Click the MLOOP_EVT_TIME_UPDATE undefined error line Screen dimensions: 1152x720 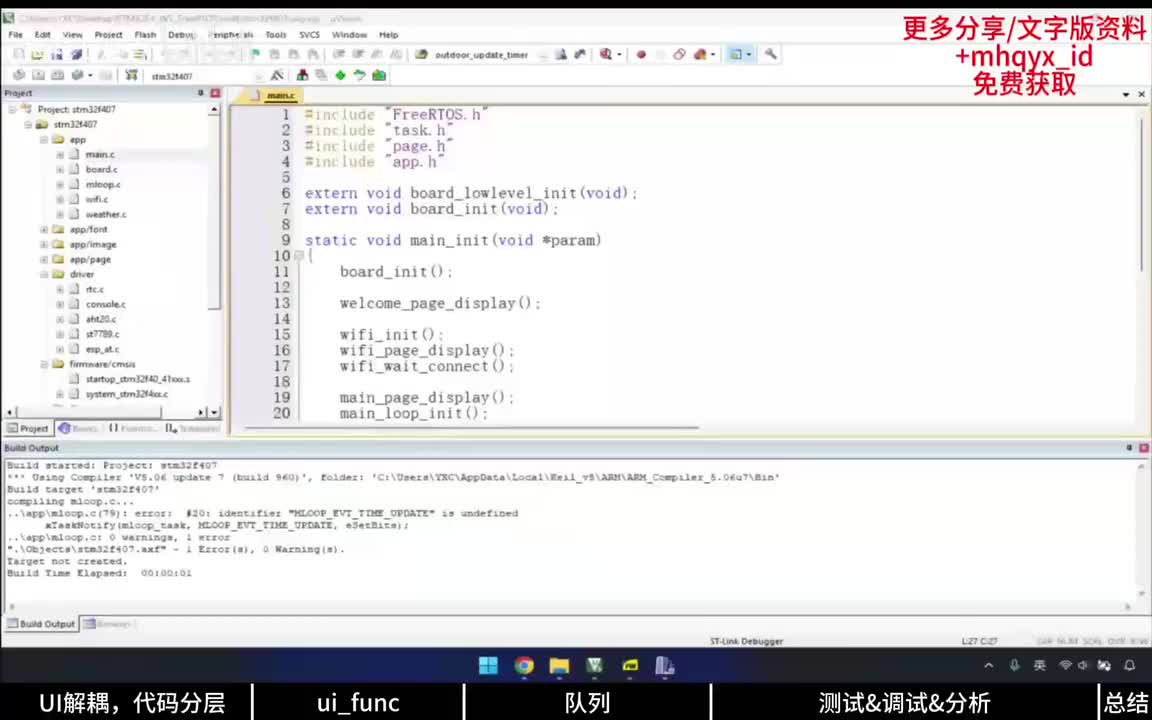[262, 514]
